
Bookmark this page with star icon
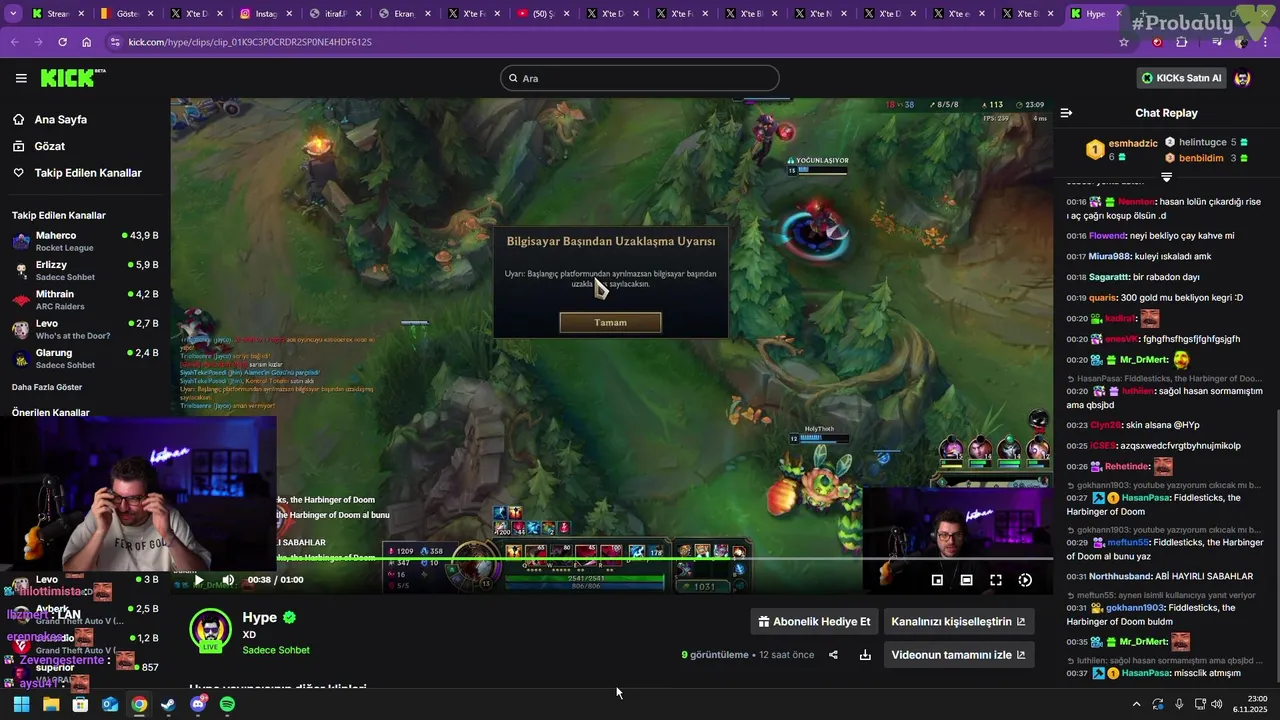(x=1124, y=42)
